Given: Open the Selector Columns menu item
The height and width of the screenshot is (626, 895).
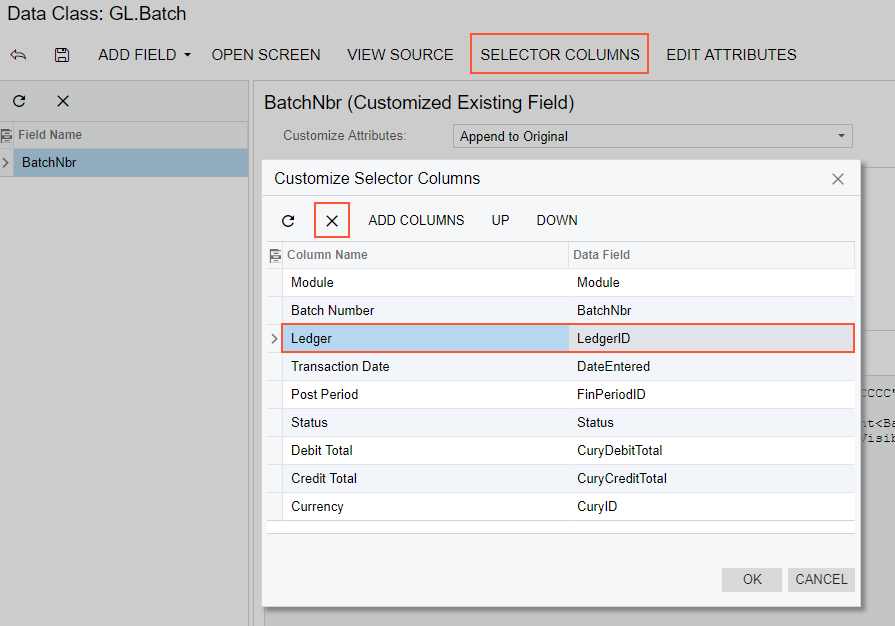Looking at the screenshot, I should [559, 55].
